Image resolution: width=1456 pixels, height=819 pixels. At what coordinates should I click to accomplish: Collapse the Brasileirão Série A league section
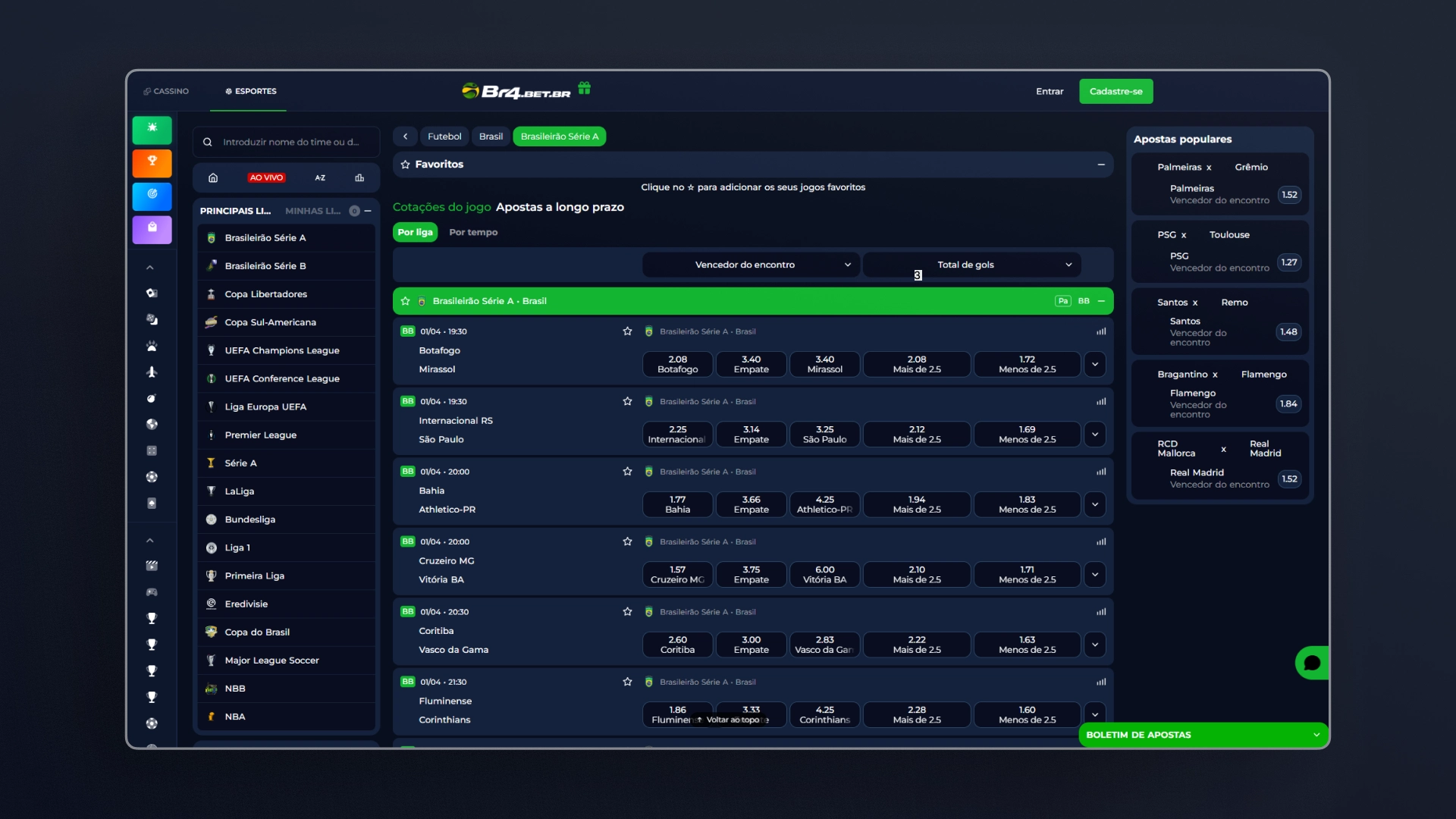[1101, 301]
